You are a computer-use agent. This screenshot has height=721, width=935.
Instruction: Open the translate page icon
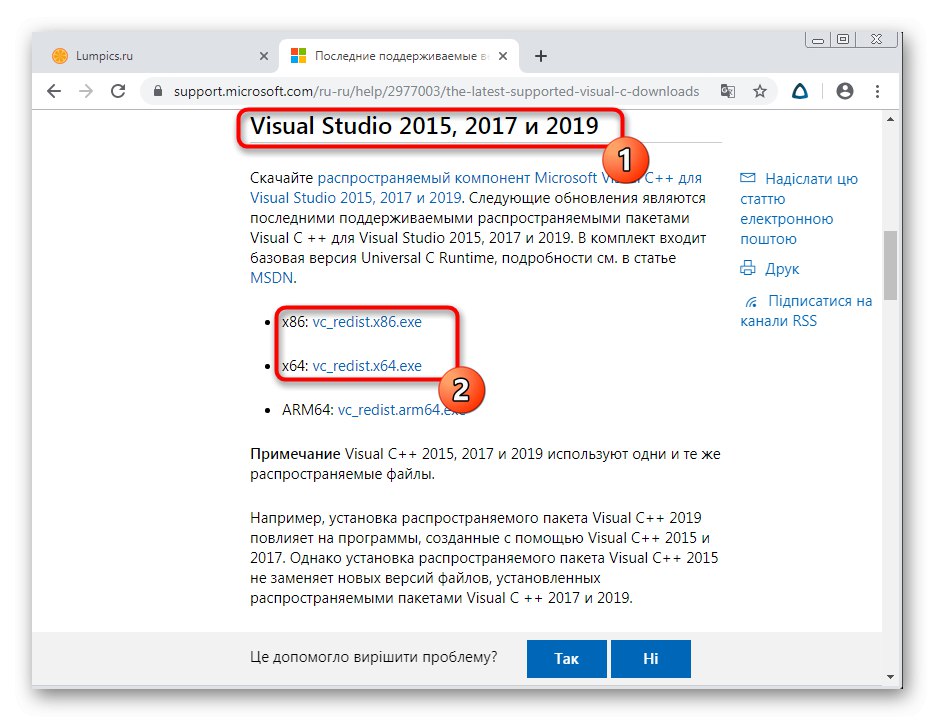click(727, 91)
